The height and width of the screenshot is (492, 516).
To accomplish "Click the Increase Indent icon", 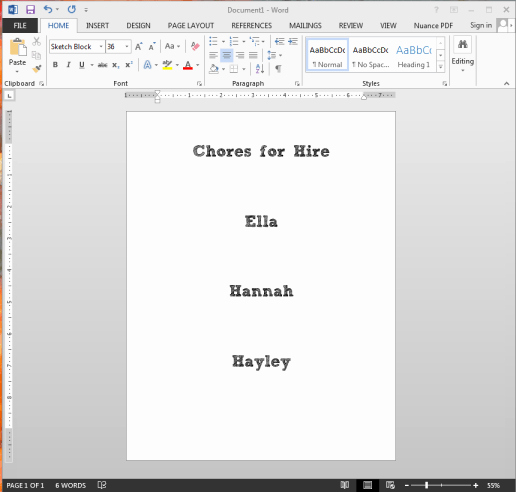I will click(x=293, y=41).
